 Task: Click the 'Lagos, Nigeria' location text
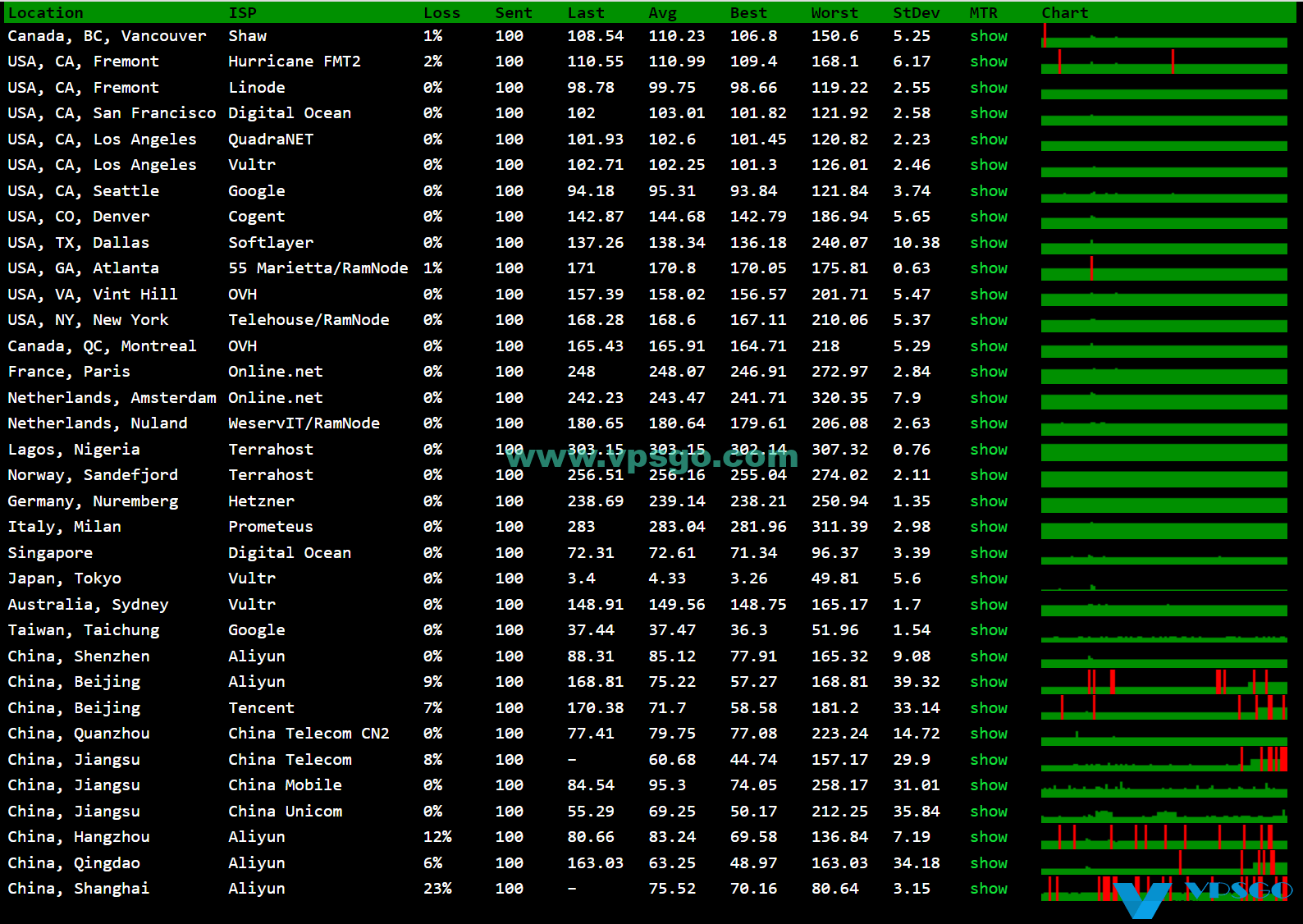(x=74, y=450)
